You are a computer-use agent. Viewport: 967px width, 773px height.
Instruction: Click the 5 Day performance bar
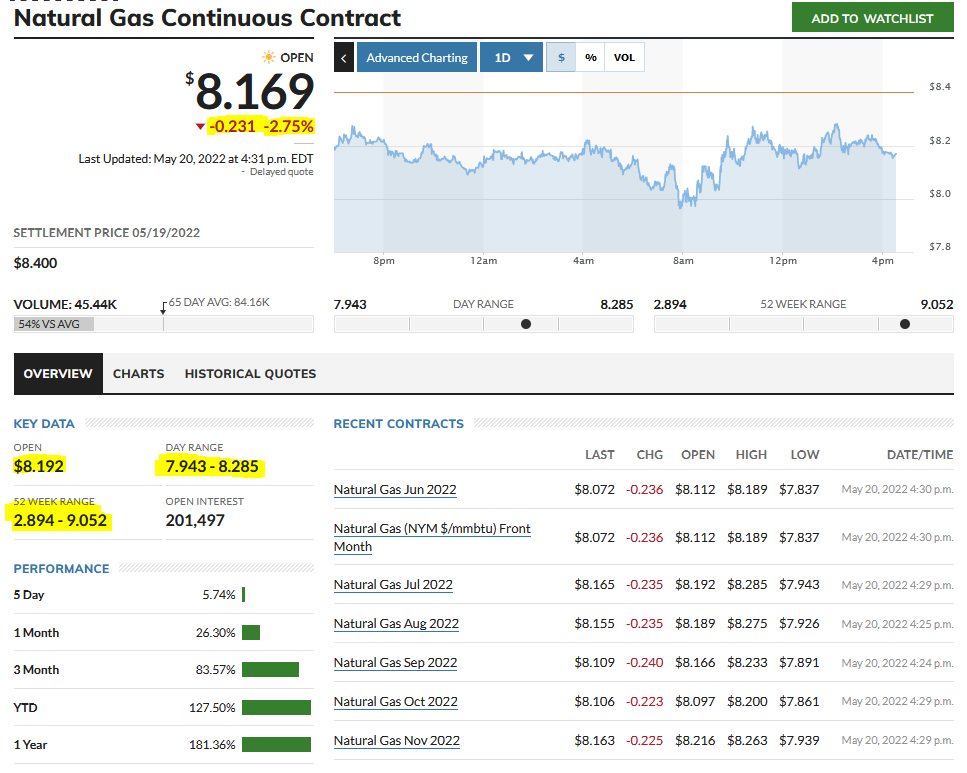(x=244, y=595)
